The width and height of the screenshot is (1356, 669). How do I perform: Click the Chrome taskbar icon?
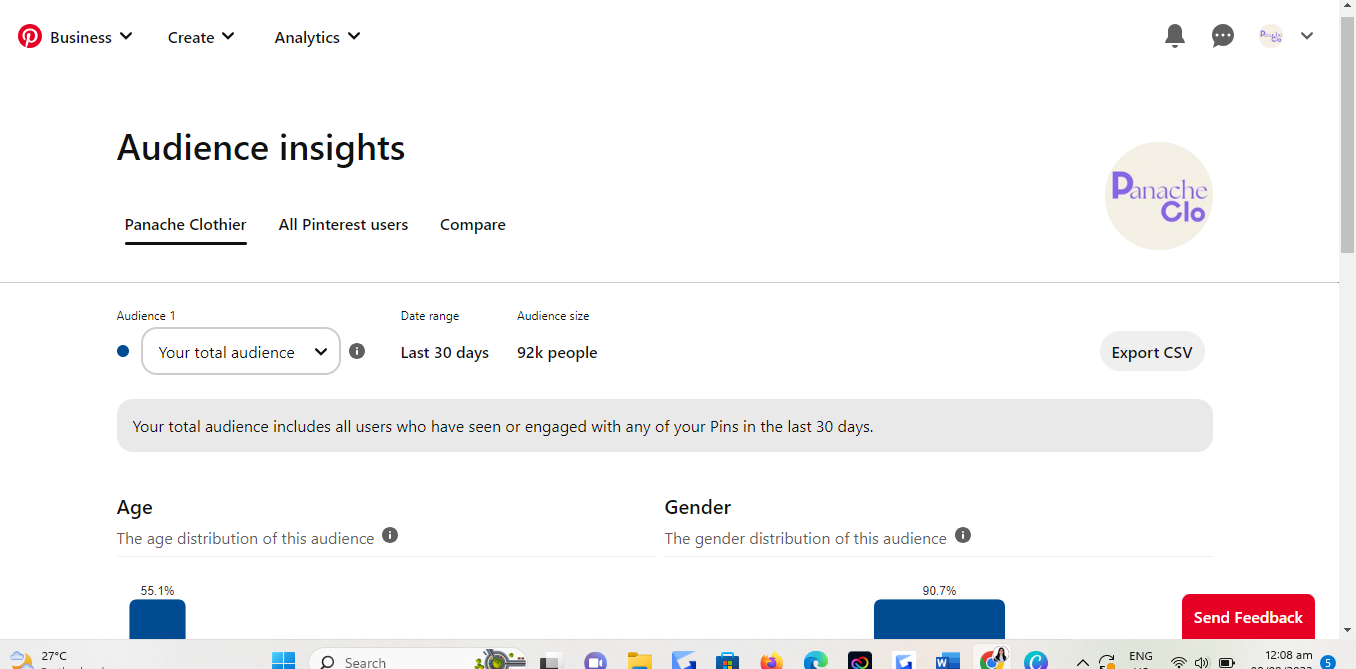click(993, 659)
